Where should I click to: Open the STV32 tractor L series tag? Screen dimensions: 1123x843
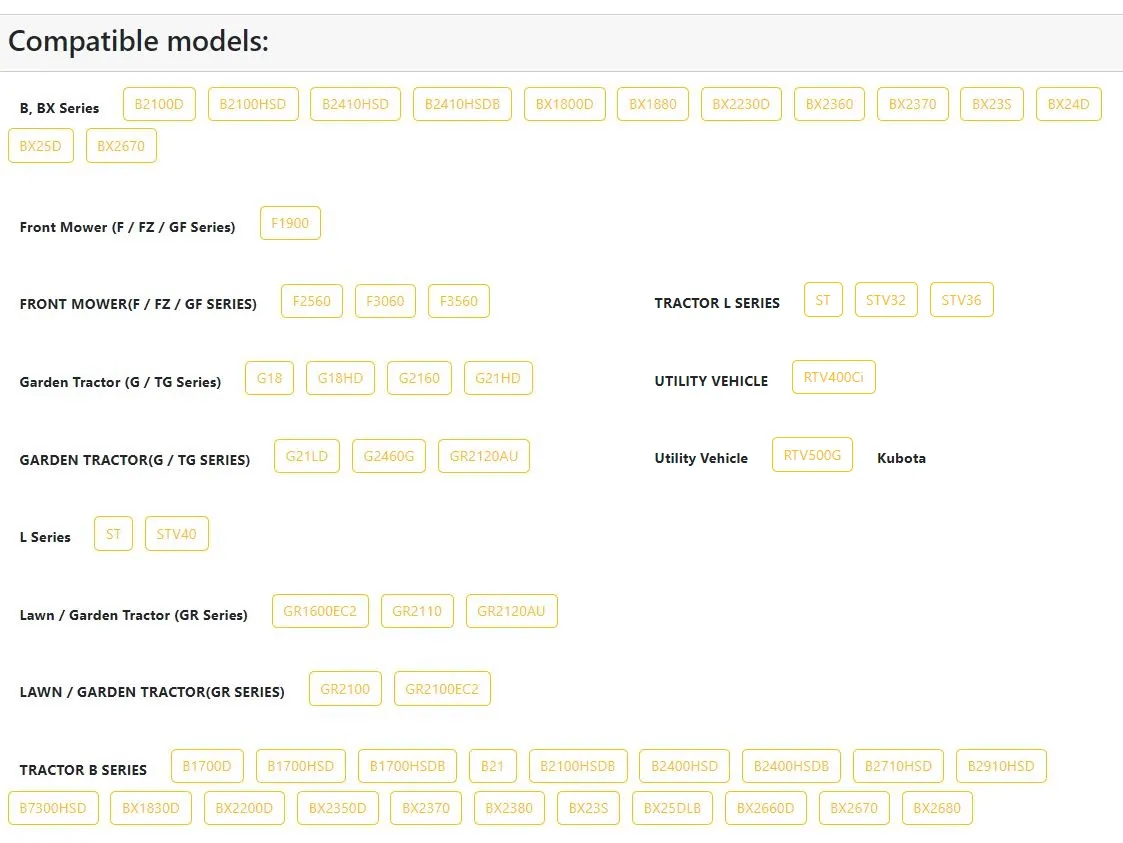click(x=886, y=299)
